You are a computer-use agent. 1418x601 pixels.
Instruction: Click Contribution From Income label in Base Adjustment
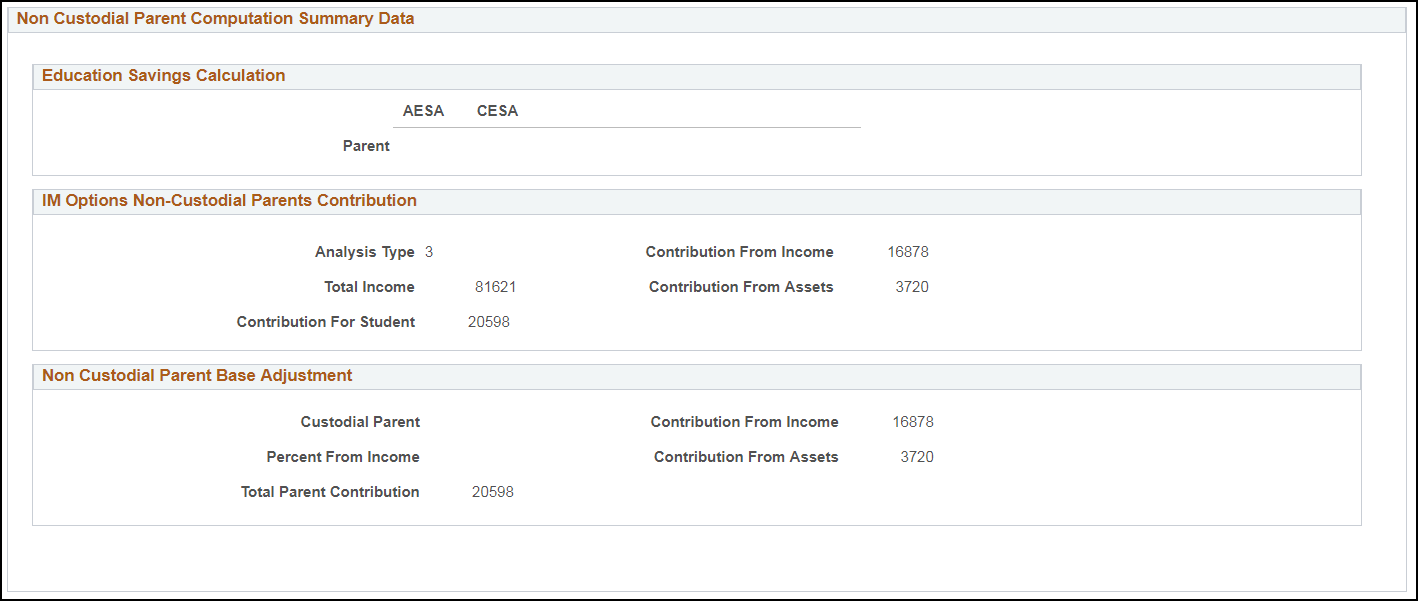744,422
